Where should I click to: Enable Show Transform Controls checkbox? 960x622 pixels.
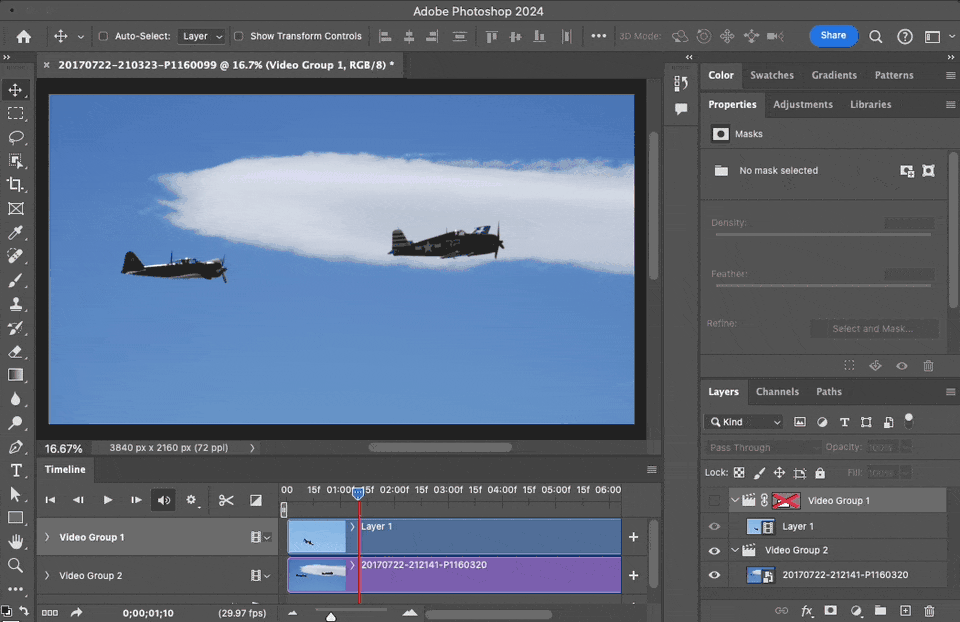pyautogui.click(x=238, y=36)
